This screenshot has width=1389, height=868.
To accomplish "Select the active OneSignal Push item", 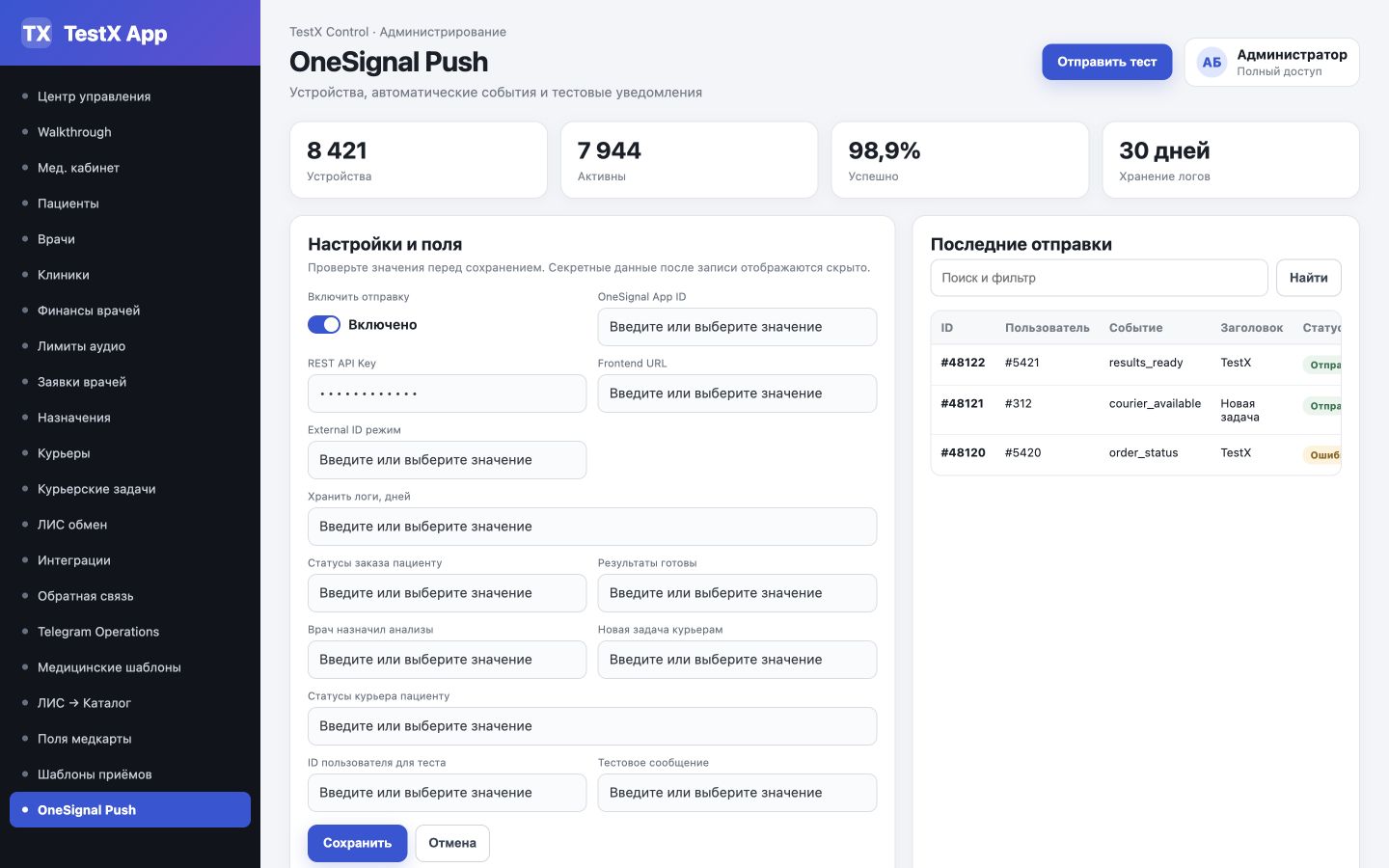I will [130, 810].
